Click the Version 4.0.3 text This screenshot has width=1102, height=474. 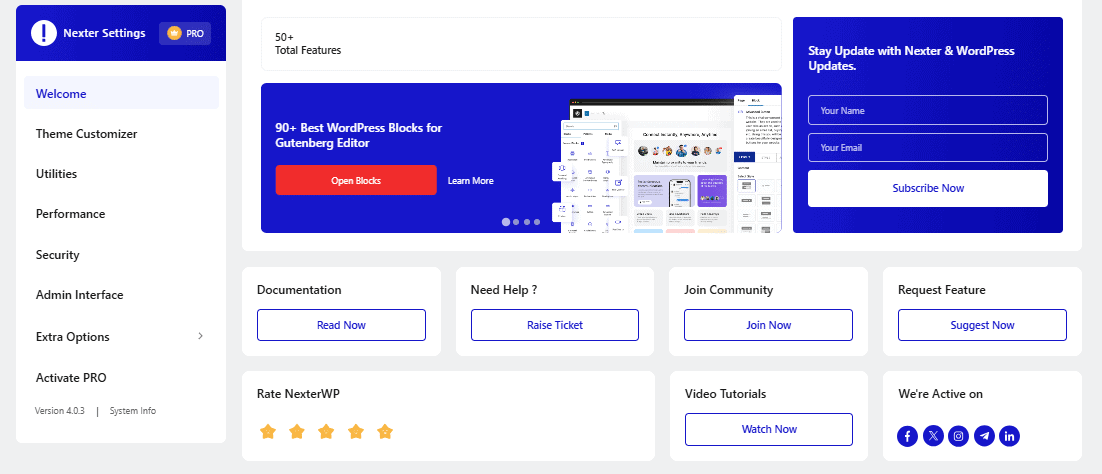pyautogui.click(x=60, y=411)
